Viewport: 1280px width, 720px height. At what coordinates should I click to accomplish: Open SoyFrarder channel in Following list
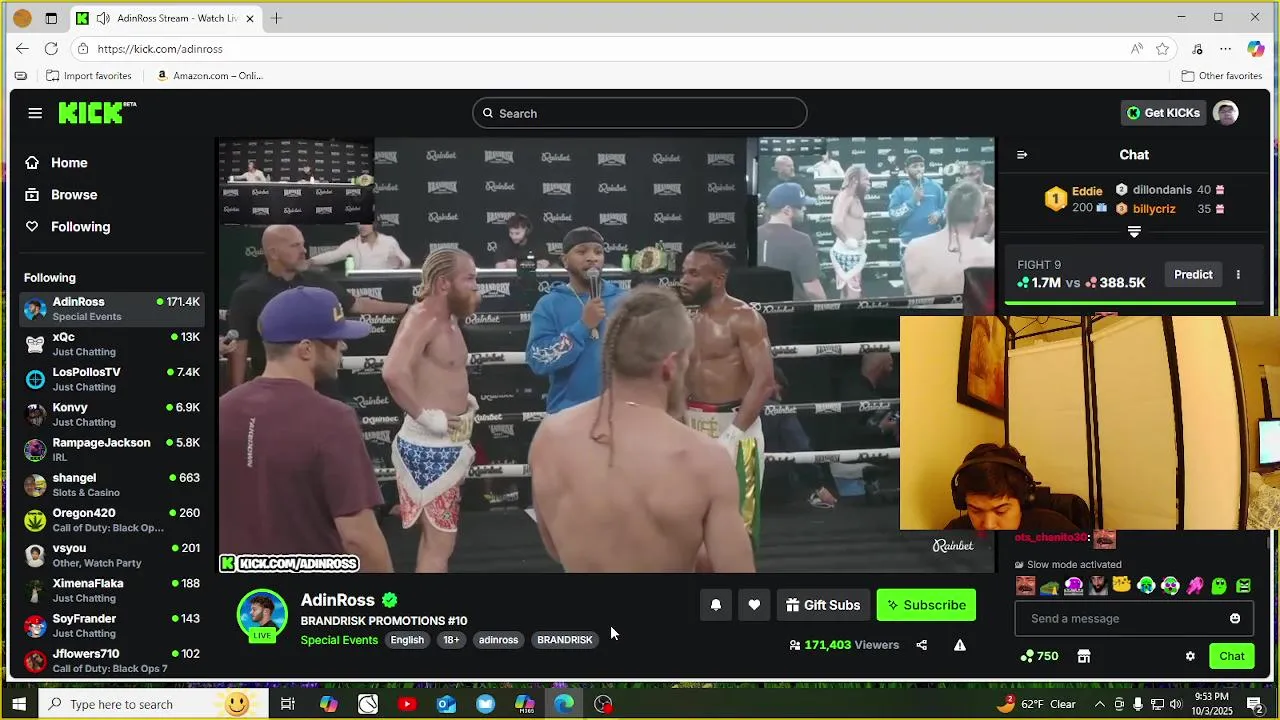click(112, 626)
